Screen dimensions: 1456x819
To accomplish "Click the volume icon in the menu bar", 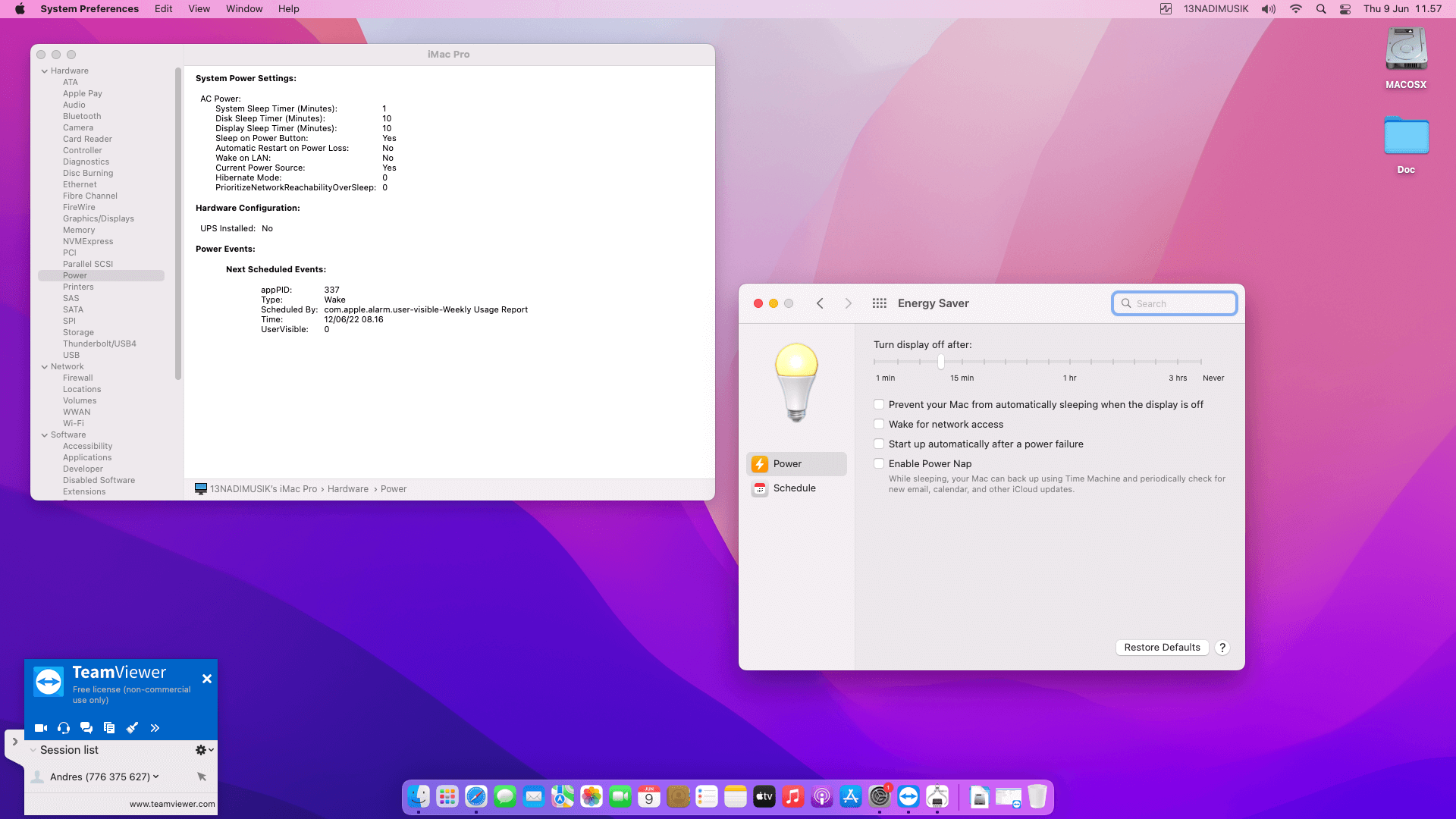I will click(1269, 9).
